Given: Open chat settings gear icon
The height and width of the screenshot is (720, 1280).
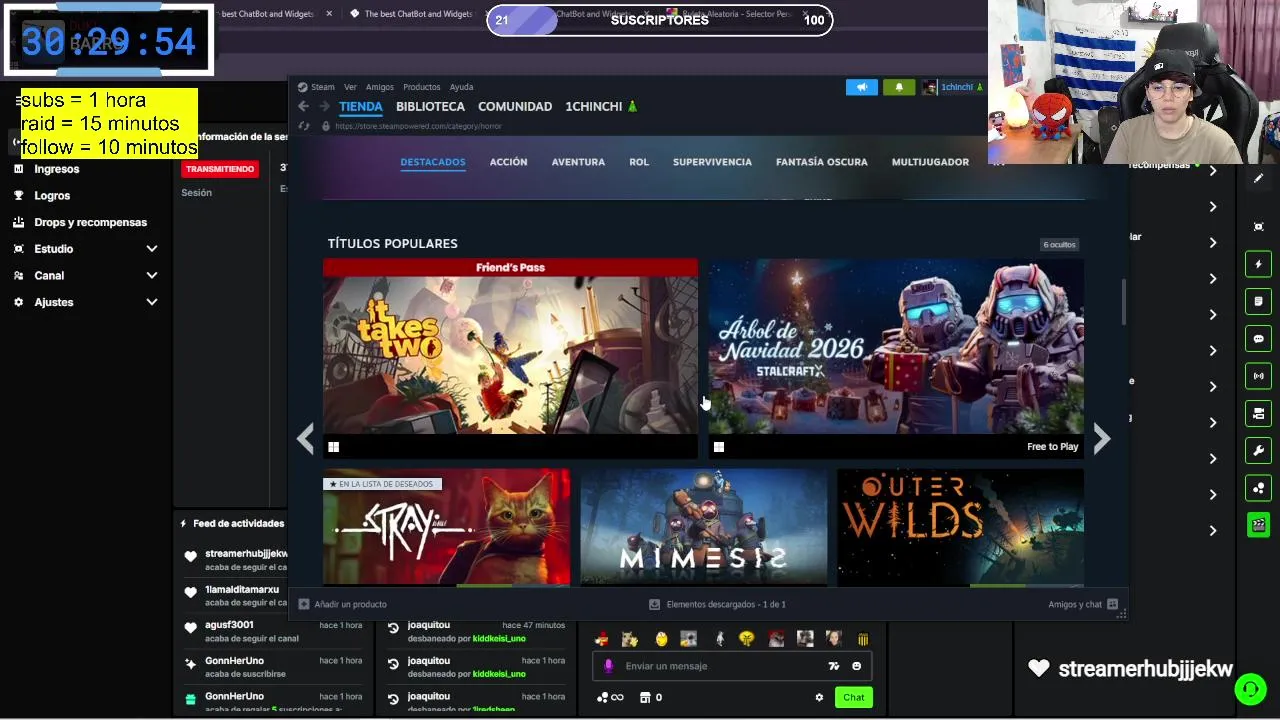Looking at the screenshot, I should 819,698.
